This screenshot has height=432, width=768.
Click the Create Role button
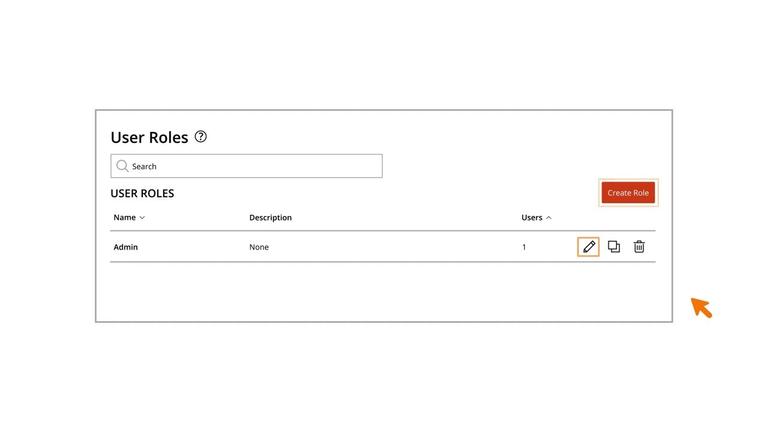pos(628,193)
